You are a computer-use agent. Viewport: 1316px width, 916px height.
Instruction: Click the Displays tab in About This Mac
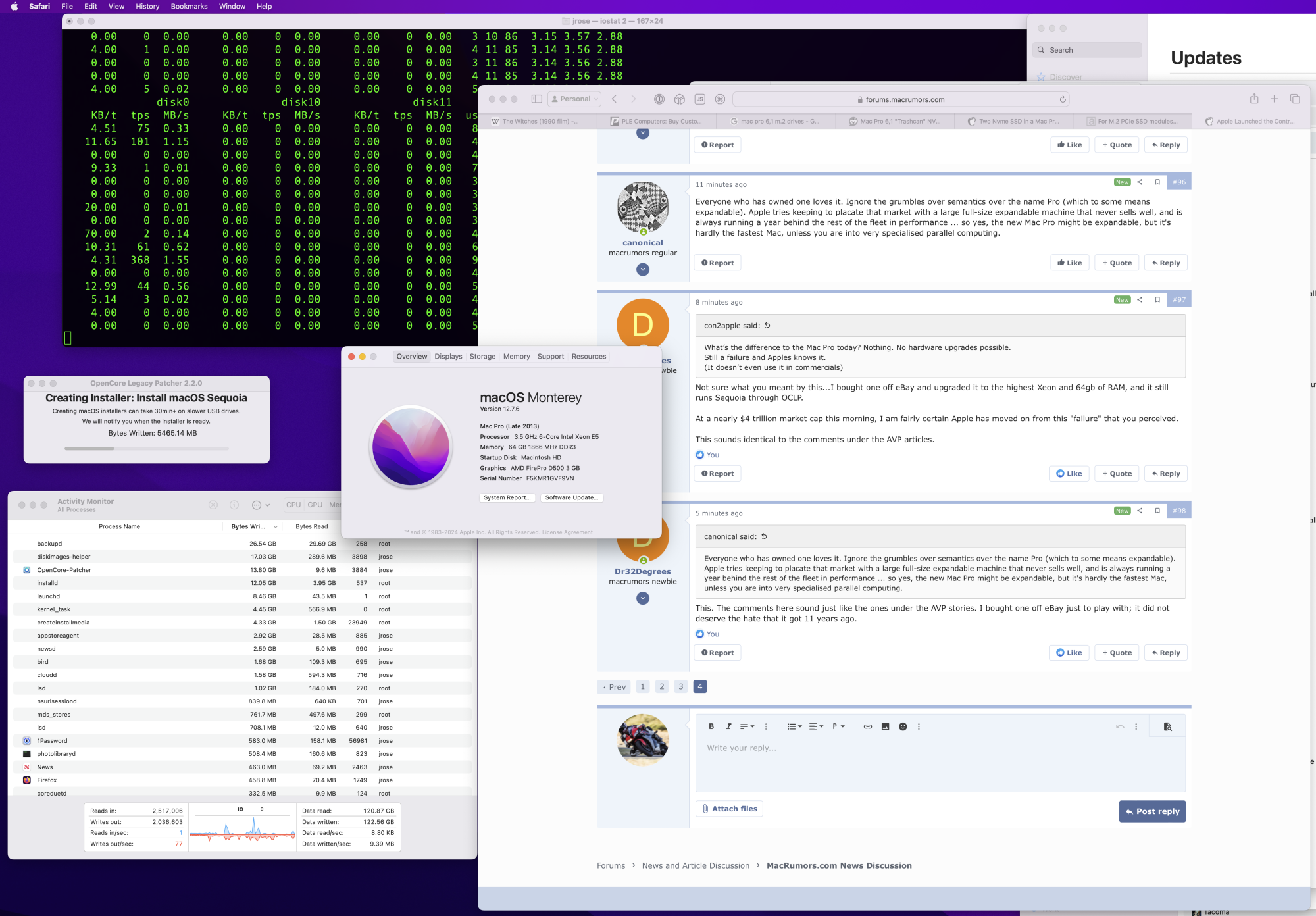pos(448,356)
